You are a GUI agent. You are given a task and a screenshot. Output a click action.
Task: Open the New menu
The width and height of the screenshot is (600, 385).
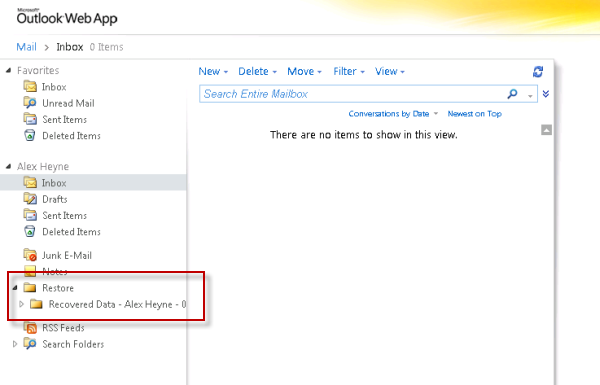[x=213, y=72]
